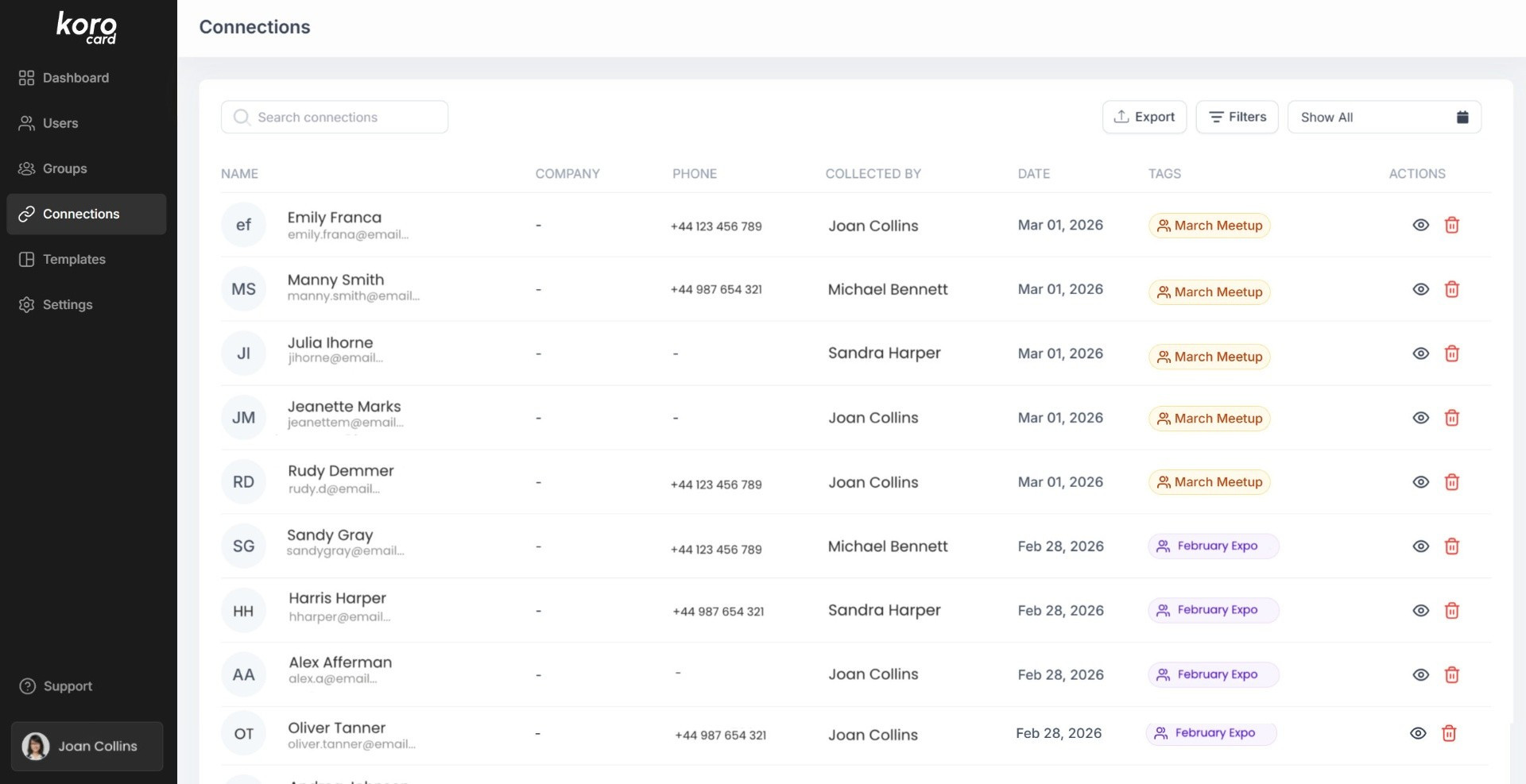Click trash icon for Manny Smith
The image size is (1526, 784).
(x=1451, y=290)
